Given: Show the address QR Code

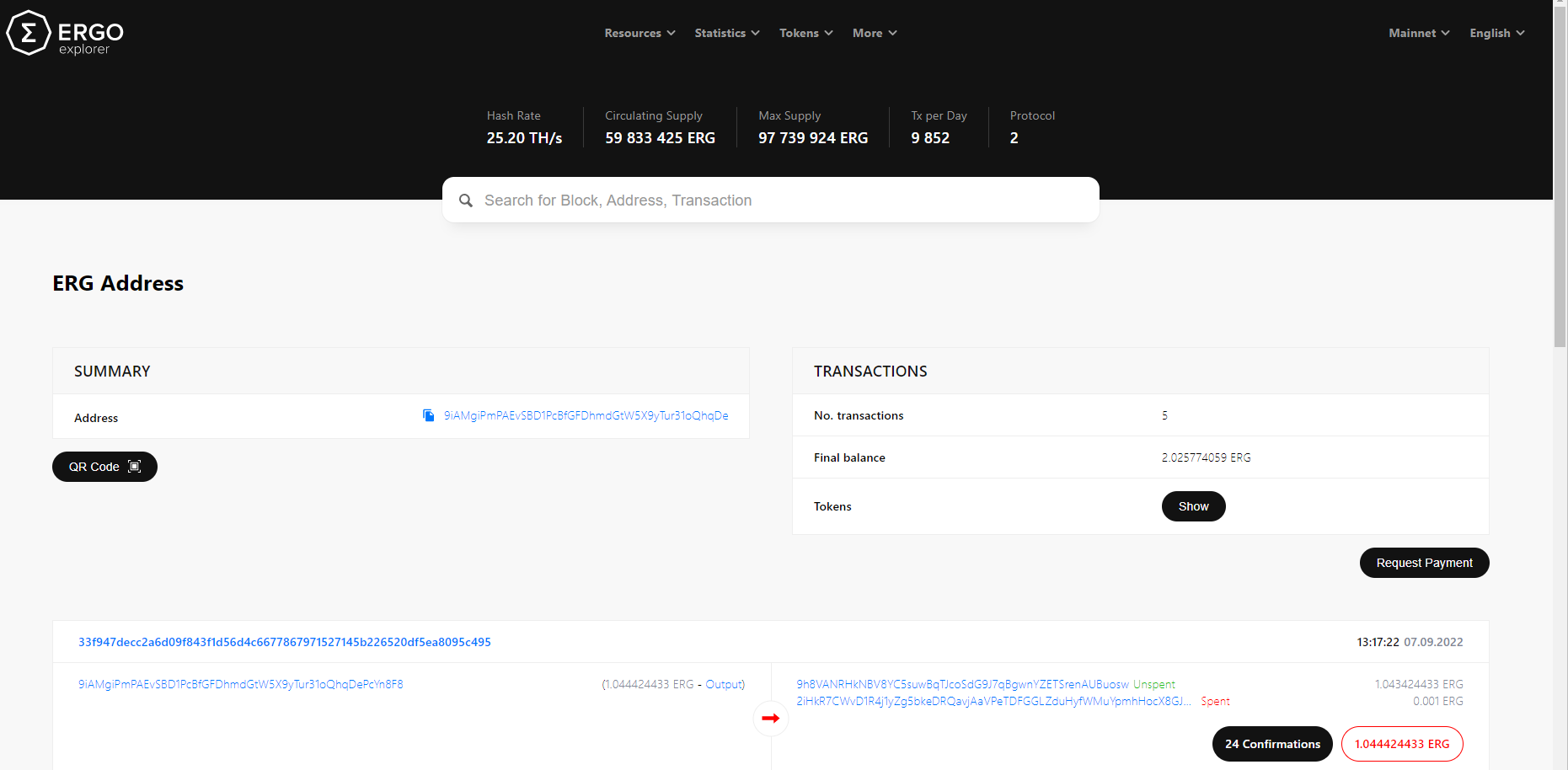Looking at the screenshot, I should click(104, 467).
